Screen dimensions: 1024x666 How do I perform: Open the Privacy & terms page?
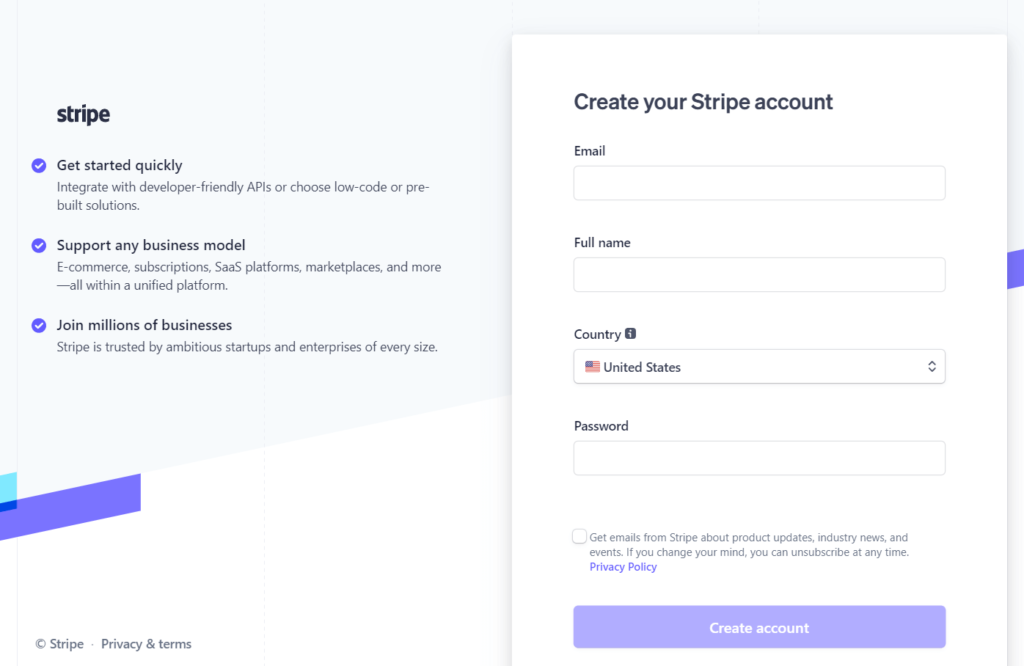(146, 644)
